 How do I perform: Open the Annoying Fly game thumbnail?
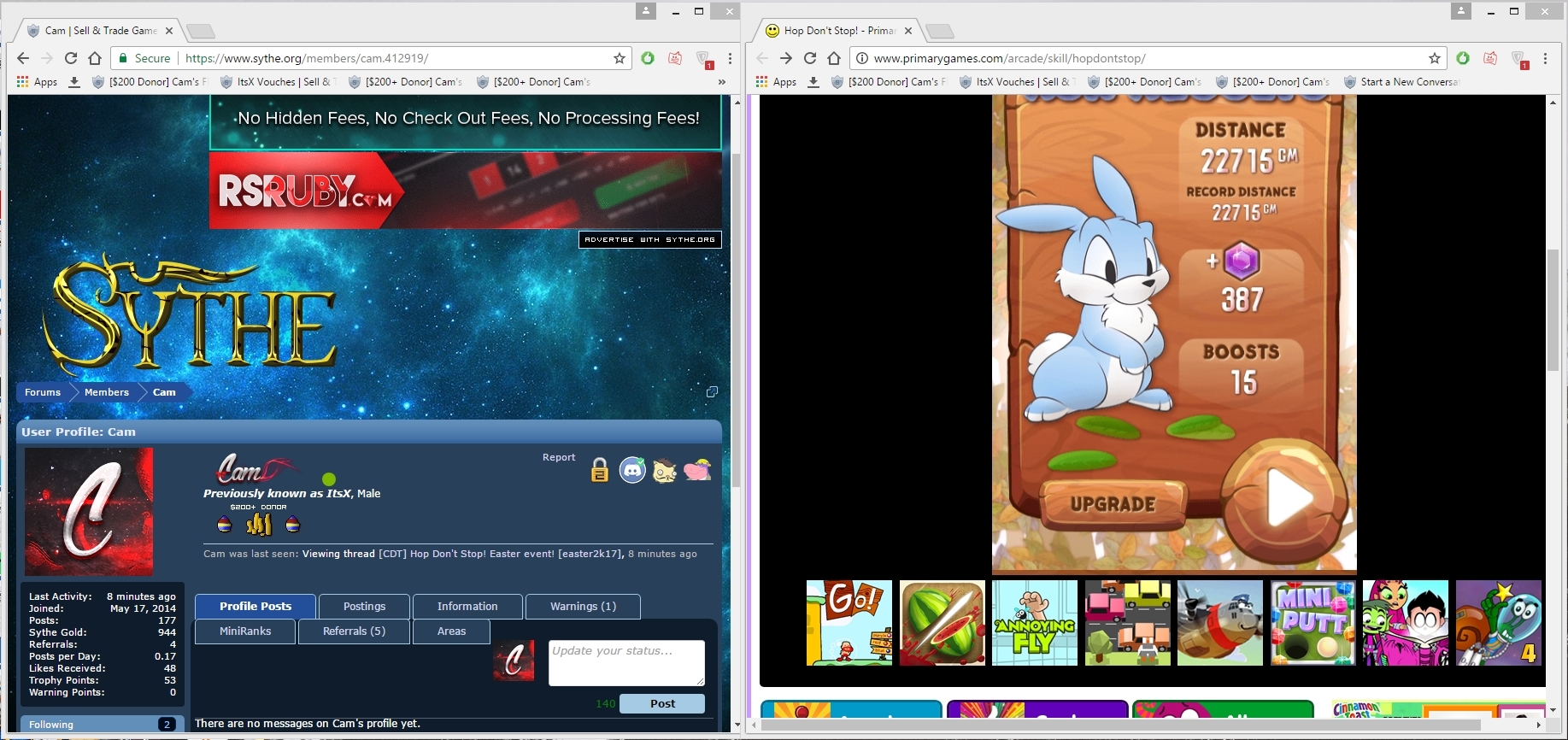(x=1035, y=623)
